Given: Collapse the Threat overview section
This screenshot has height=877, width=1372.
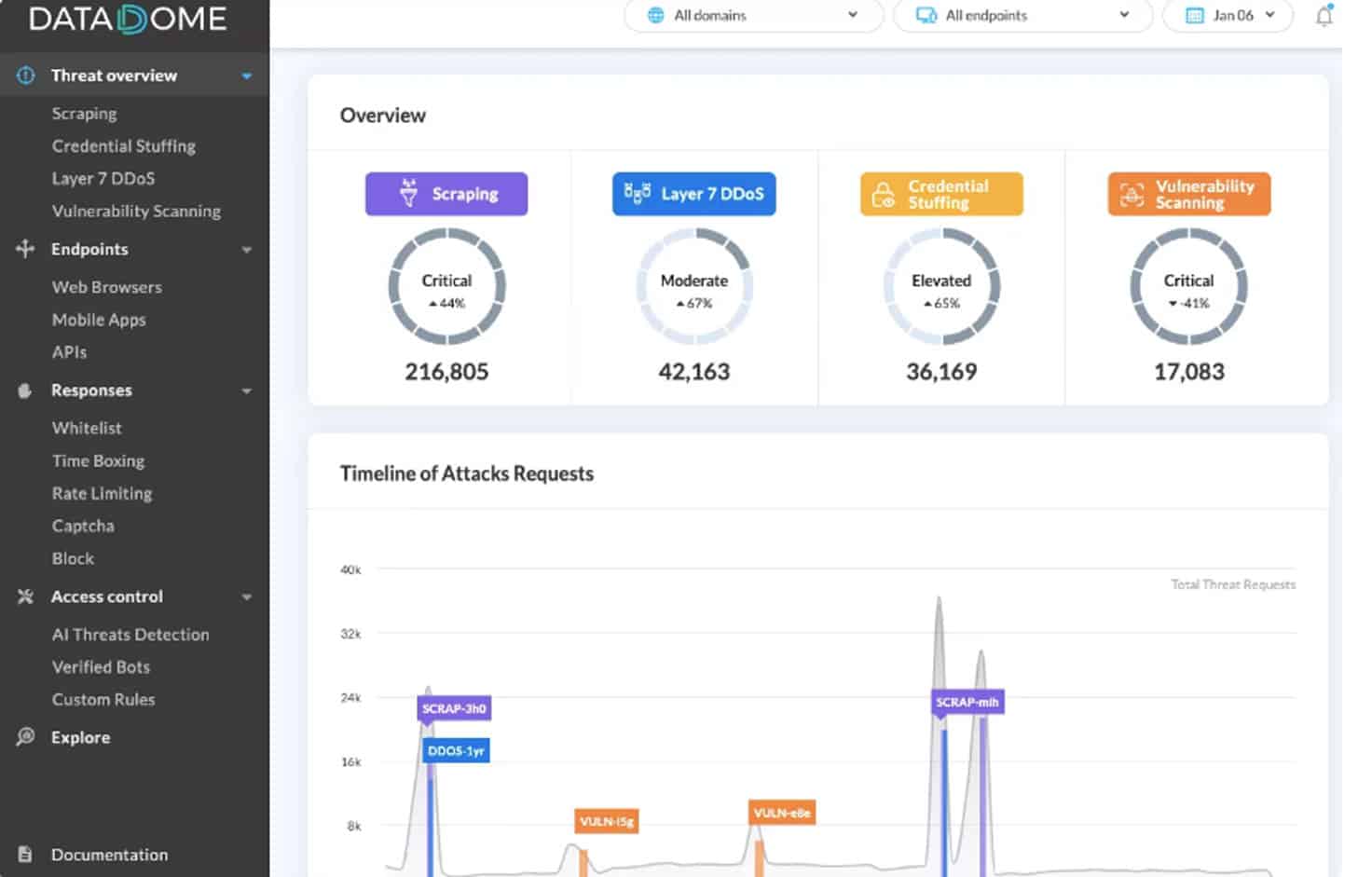Looking at the screenshot, I should [x=246, y=75].
